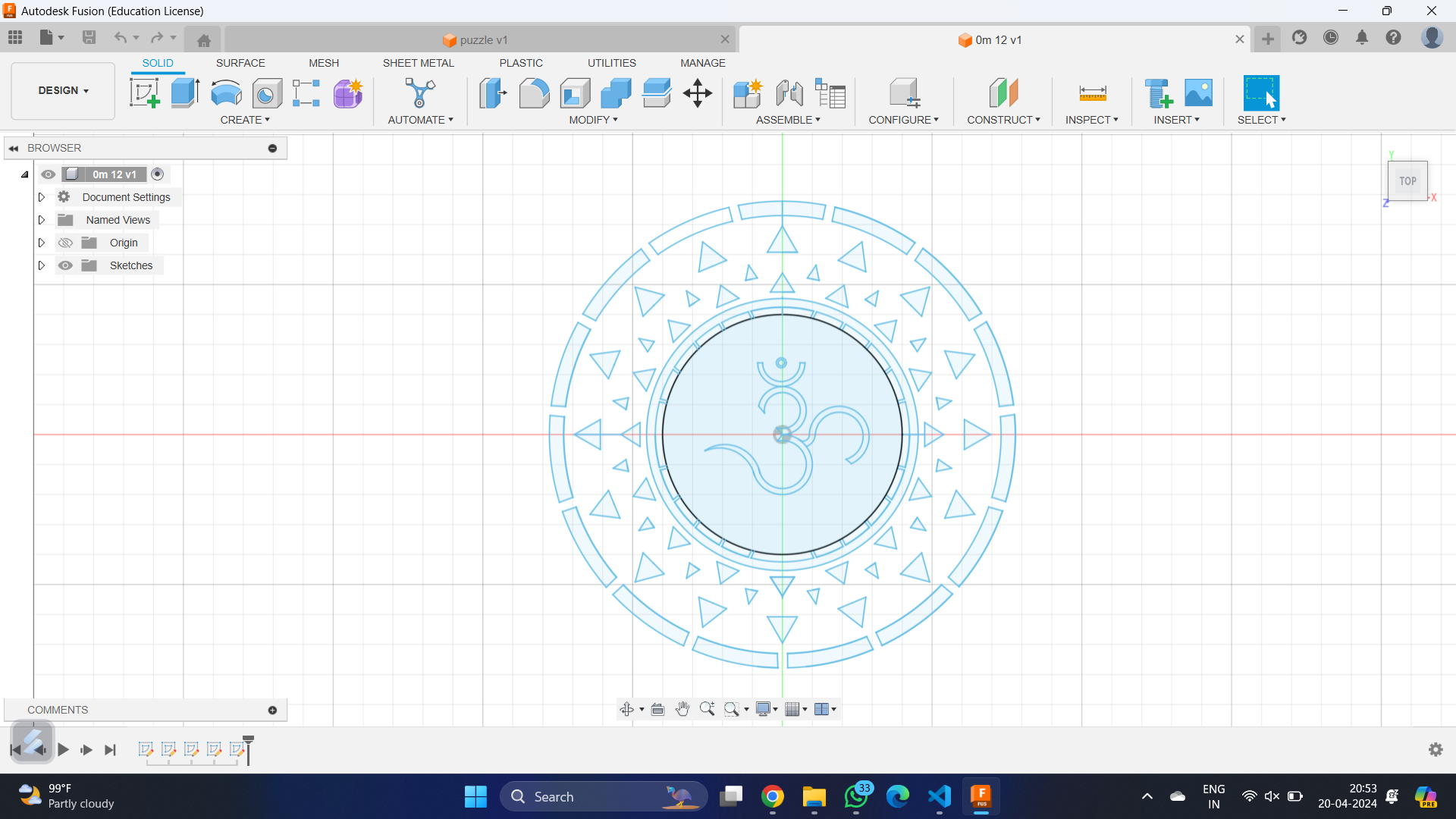Select the Insert Canvas image tool
The width and height of the screenshot is (1456, 819).
tap(1199, 93)
